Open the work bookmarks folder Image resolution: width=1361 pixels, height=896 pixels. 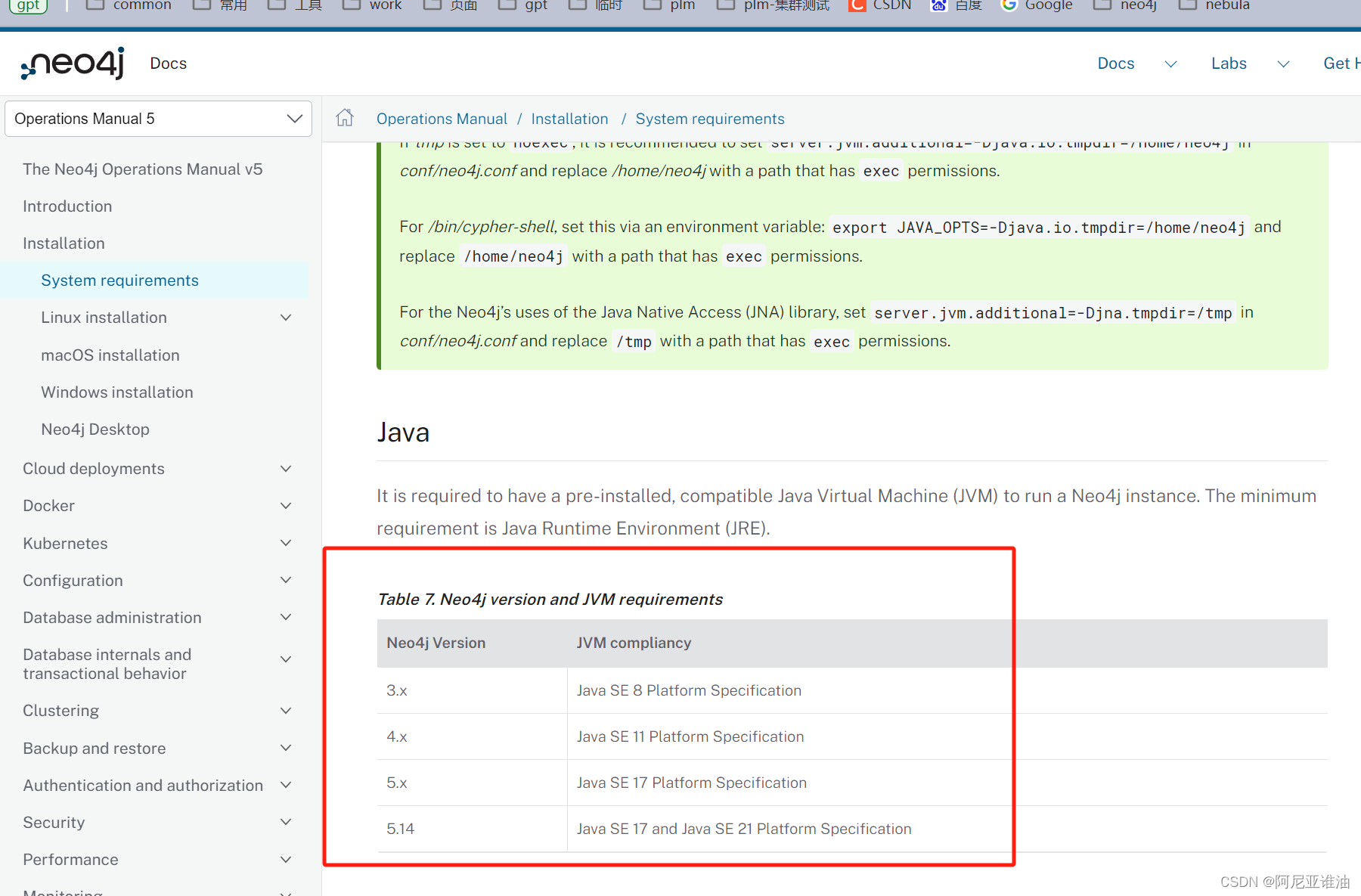click(x=372, y=5)
